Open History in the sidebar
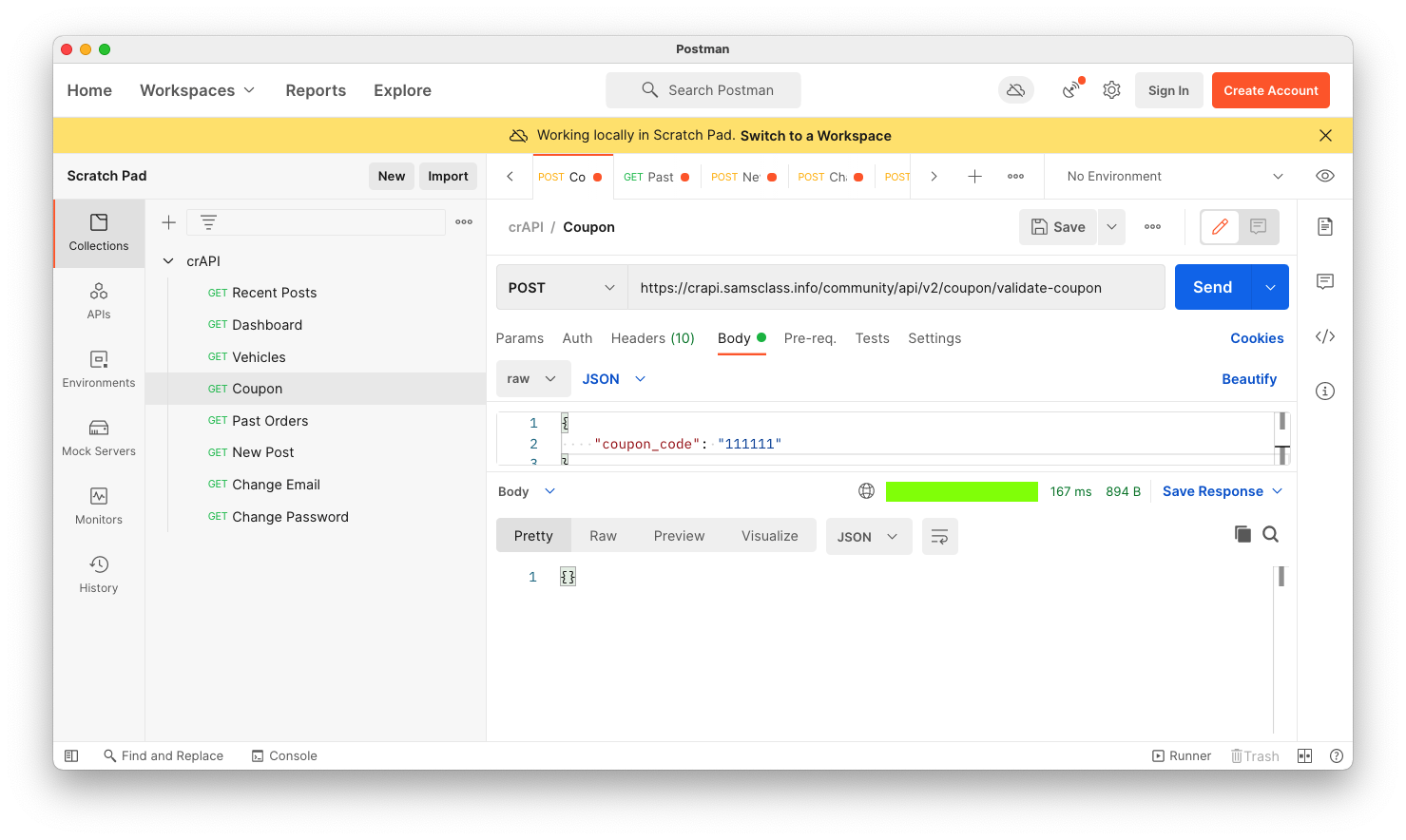The image size is (1406, 840). pos(99,575)
